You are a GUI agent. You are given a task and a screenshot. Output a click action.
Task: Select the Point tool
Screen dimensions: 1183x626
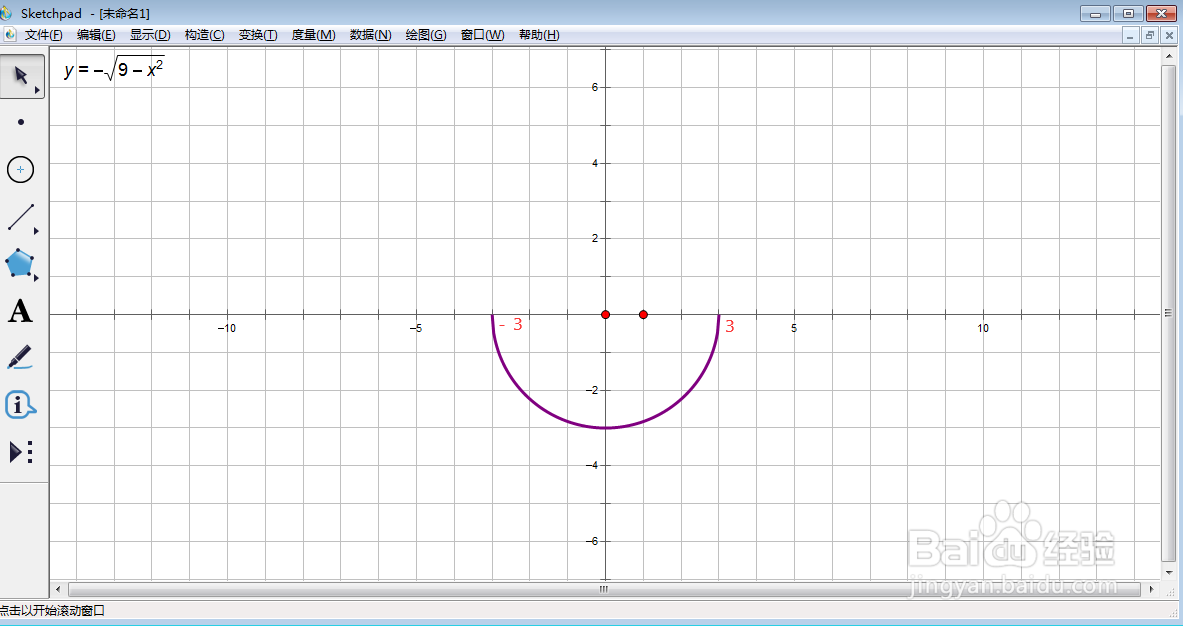[x=21, y=122]
